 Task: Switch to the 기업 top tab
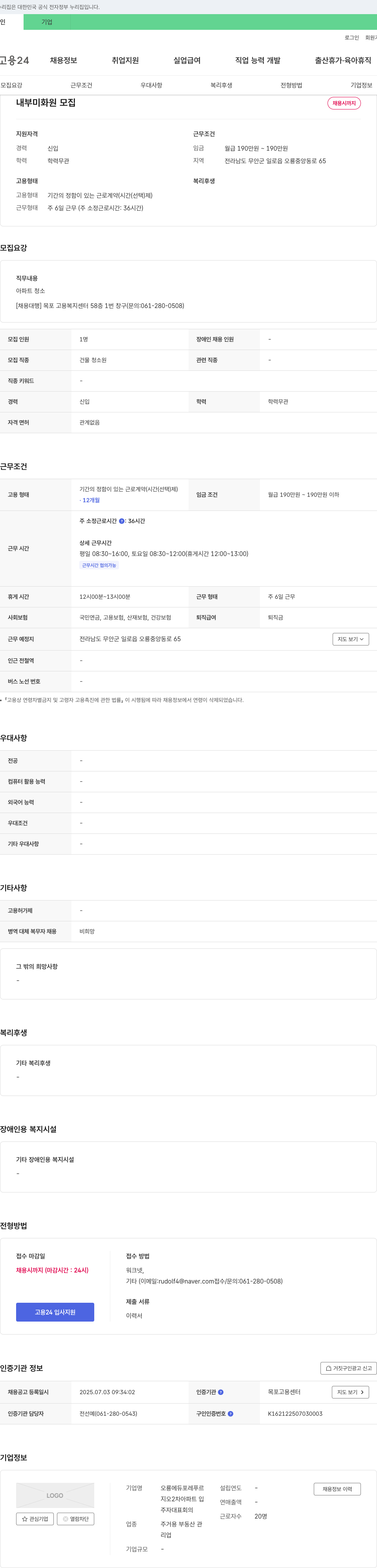(x=47, y=22)
